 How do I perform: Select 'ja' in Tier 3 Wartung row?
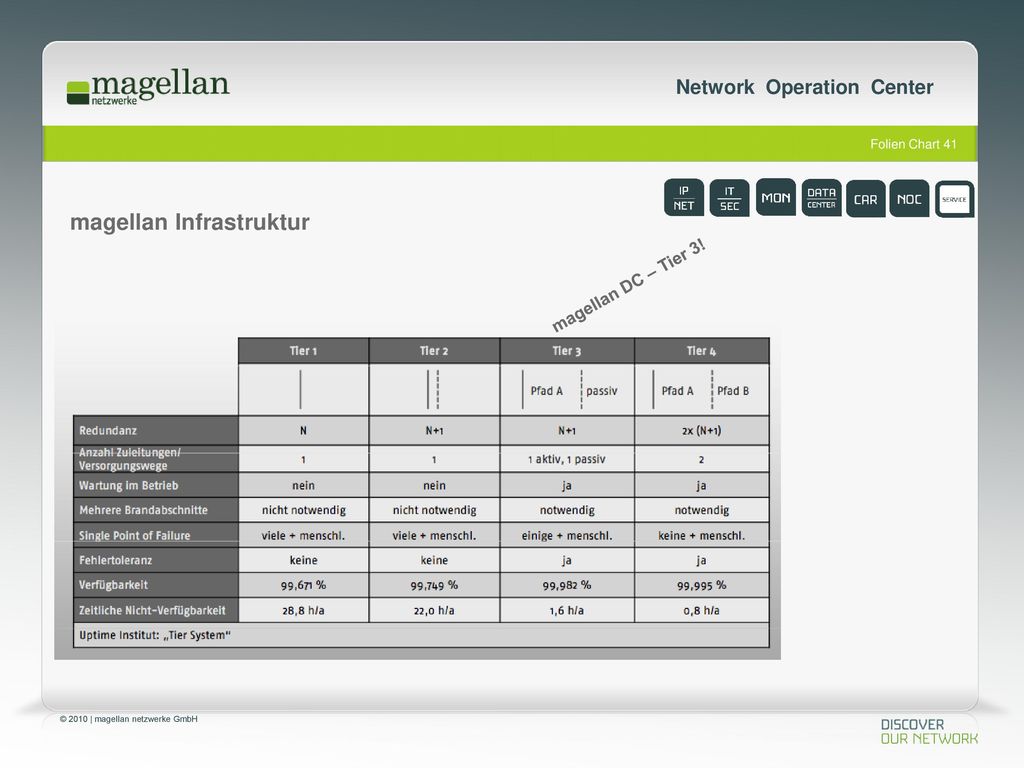click(x=567, y=485)
